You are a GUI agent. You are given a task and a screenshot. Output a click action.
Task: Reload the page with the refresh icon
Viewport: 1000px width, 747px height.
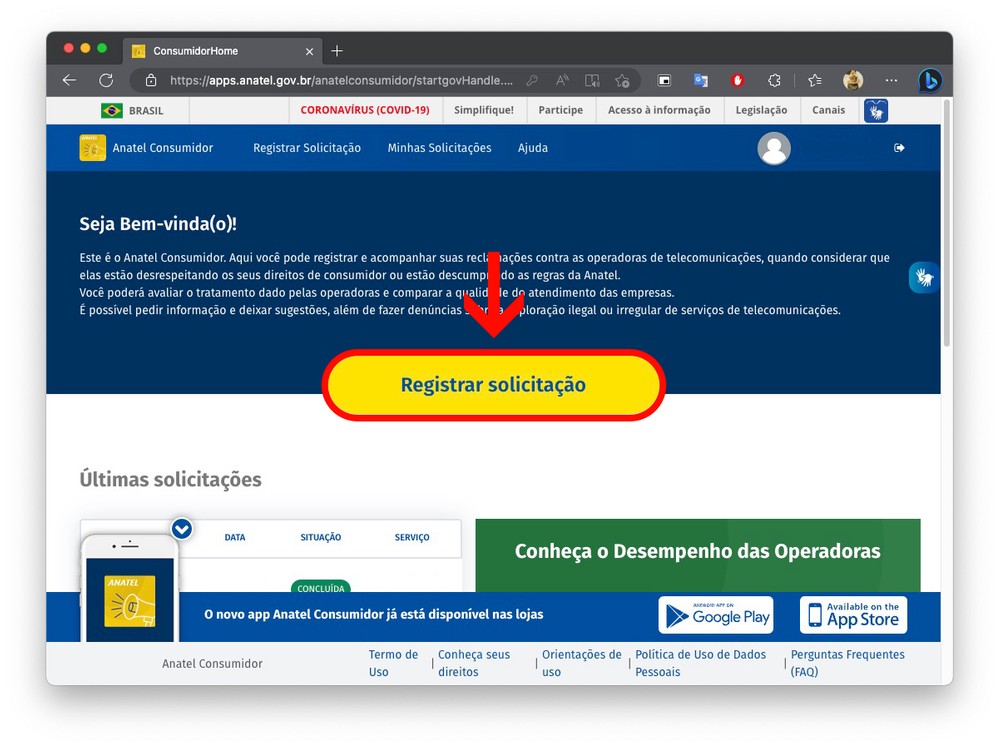(106, 80)
